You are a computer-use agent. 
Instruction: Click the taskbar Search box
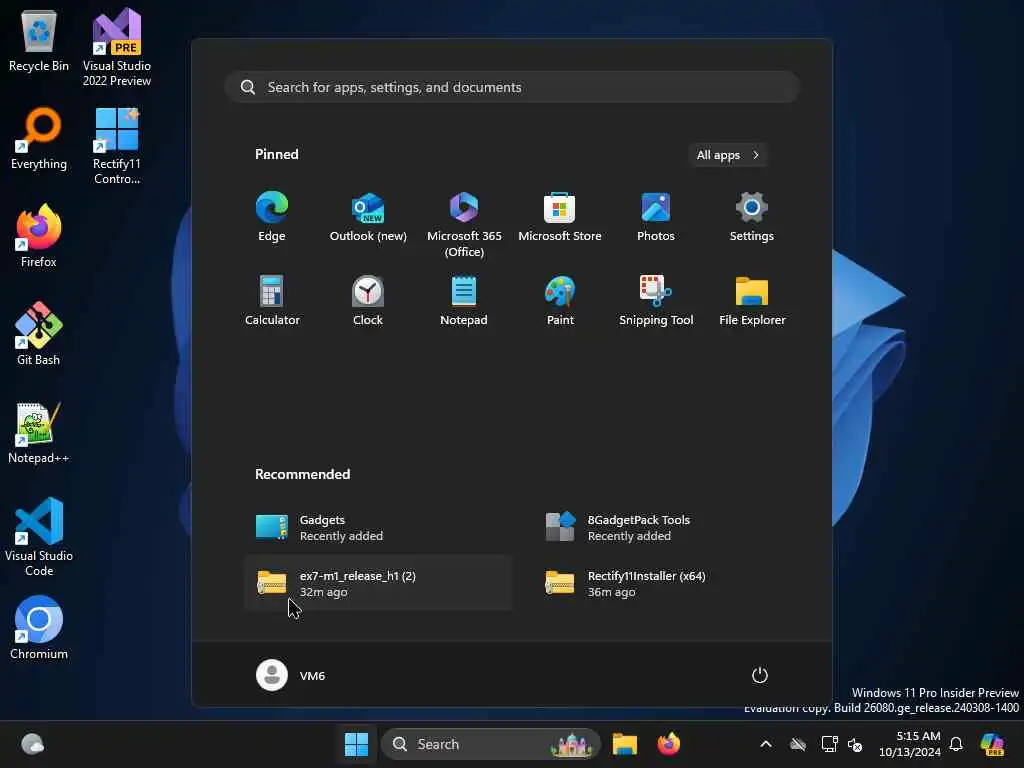(x=490, y=744)
